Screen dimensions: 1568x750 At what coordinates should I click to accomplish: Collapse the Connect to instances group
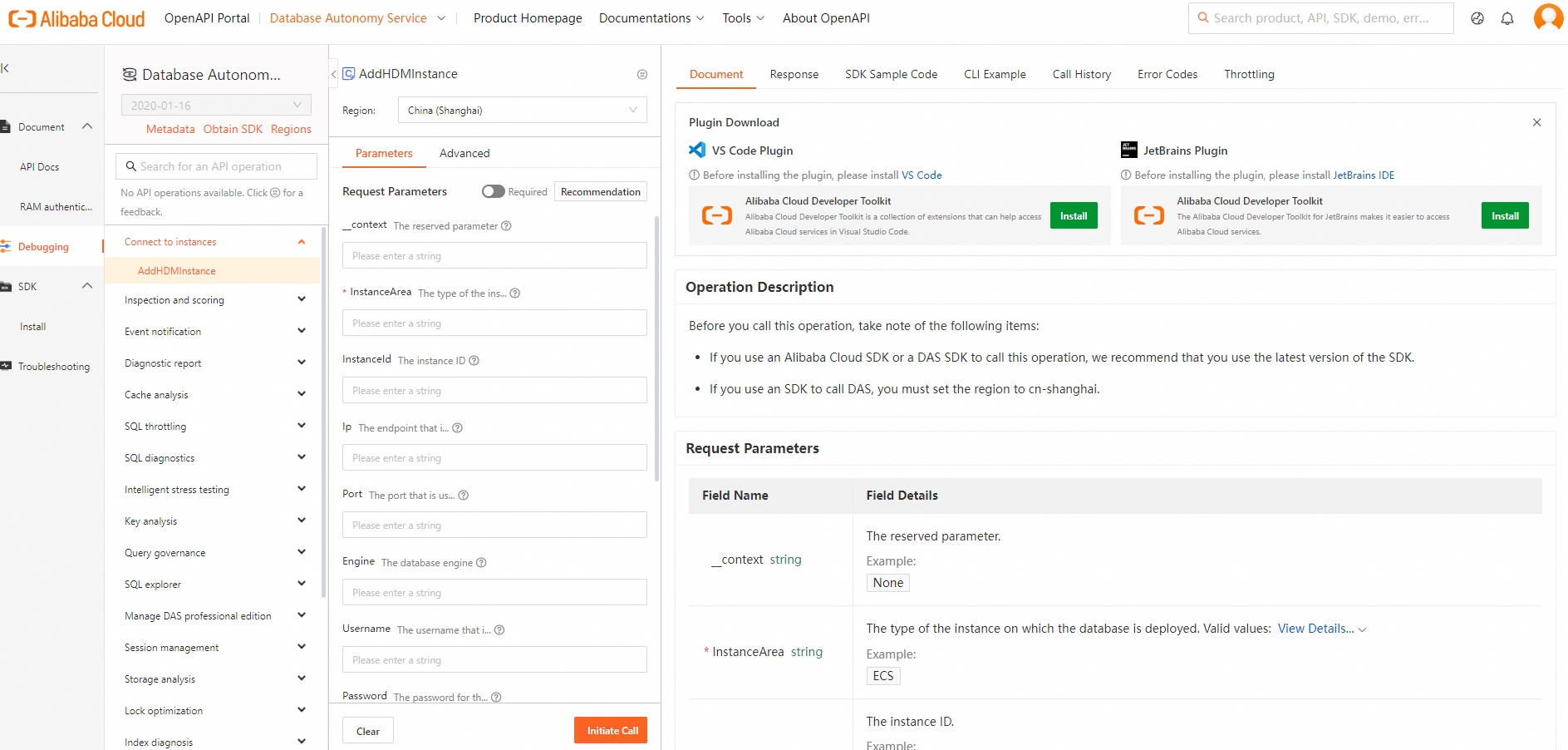tap(302, 242)
